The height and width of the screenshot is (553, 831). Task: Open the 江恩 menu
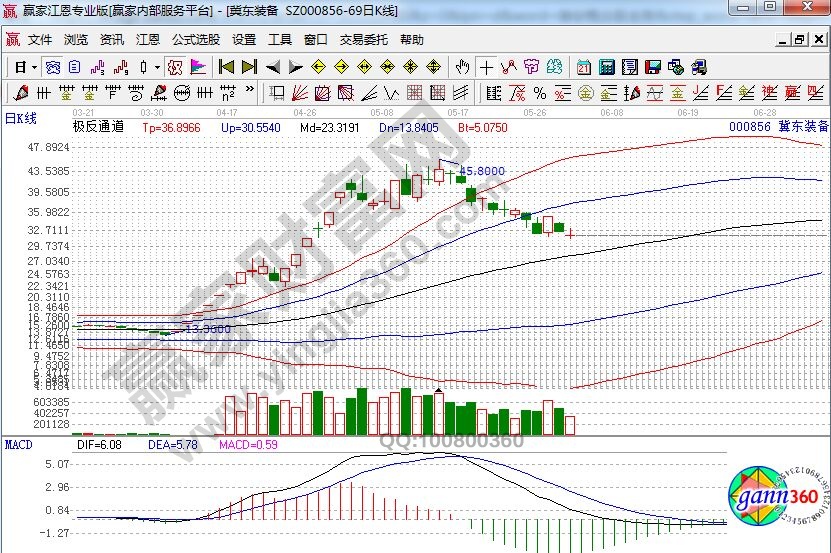[148, 40]
